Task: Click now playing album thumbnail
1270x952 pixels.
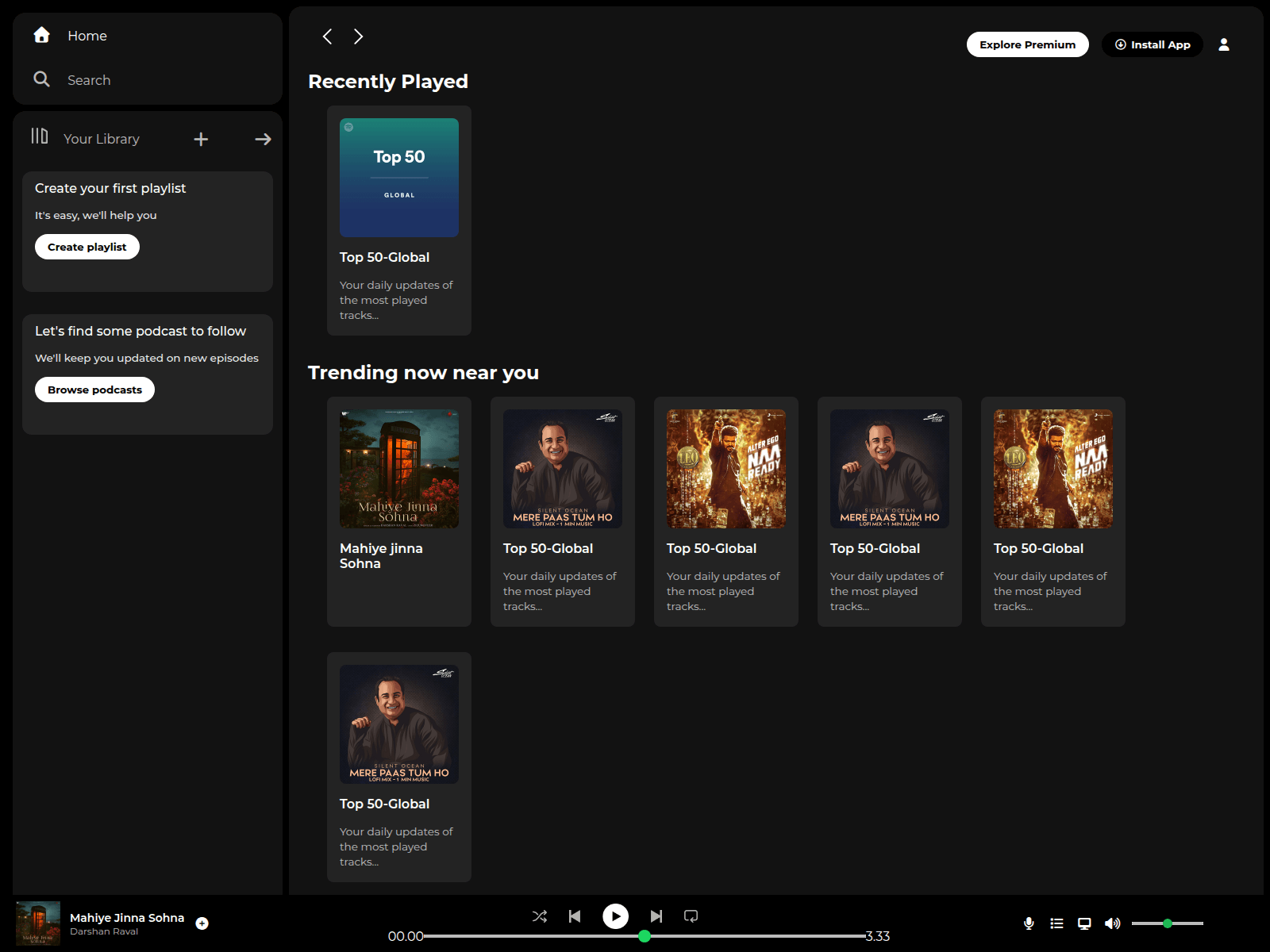Action: click(x=38, y=923)
